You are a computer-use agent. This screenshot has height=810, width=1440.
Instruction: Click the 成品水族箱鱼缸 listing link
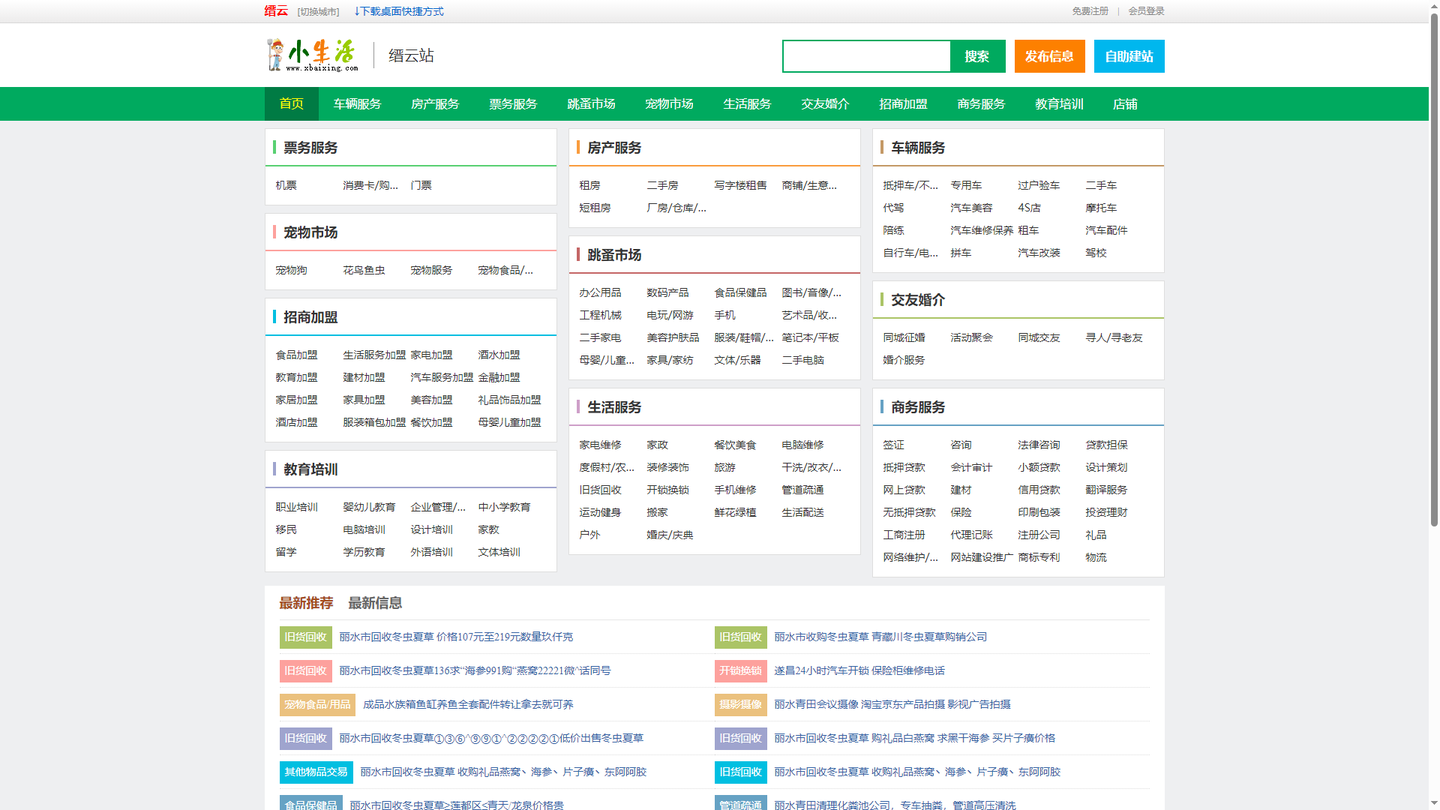(468, 705)
